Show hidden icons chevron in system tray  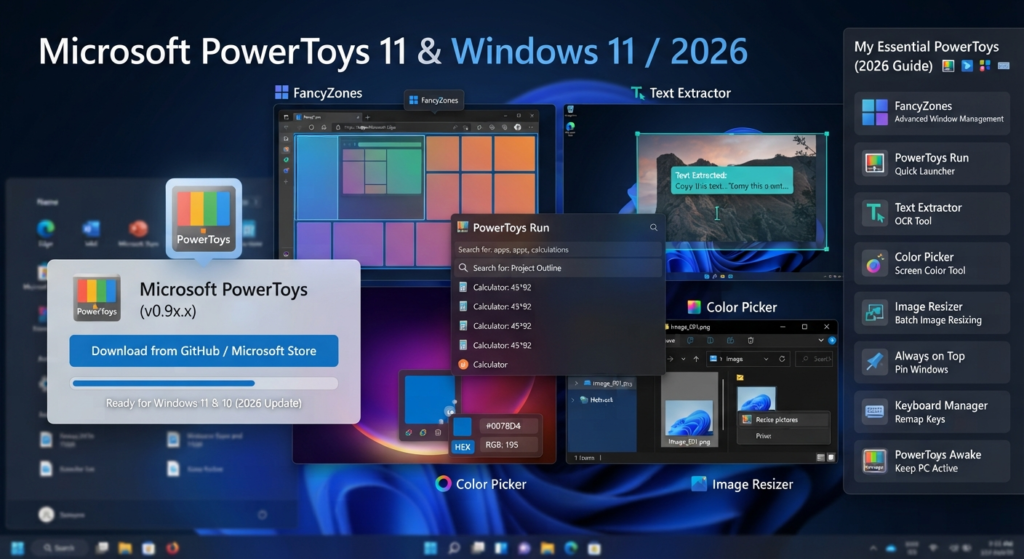coord(872,548)
